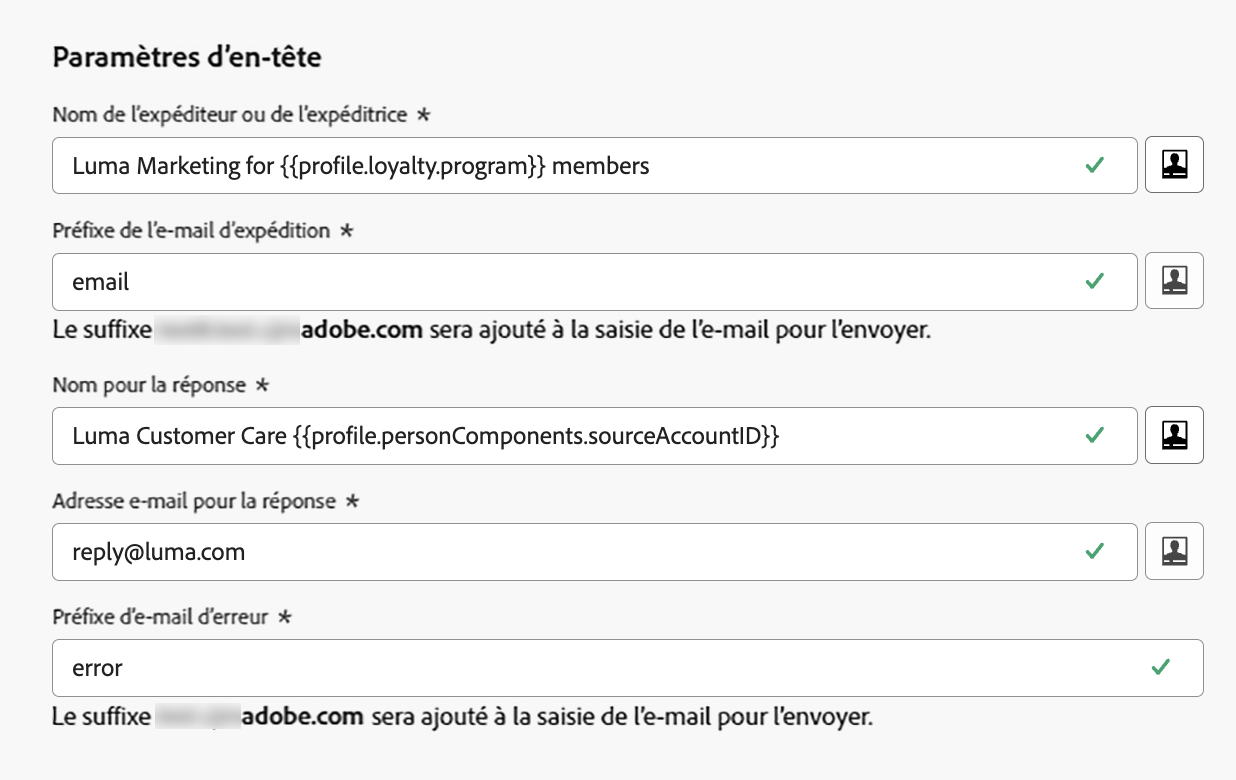Open personalization editor for sender name field
Image resolution: width=1236 pixels, height=780 pixels.
[1174, 165]
